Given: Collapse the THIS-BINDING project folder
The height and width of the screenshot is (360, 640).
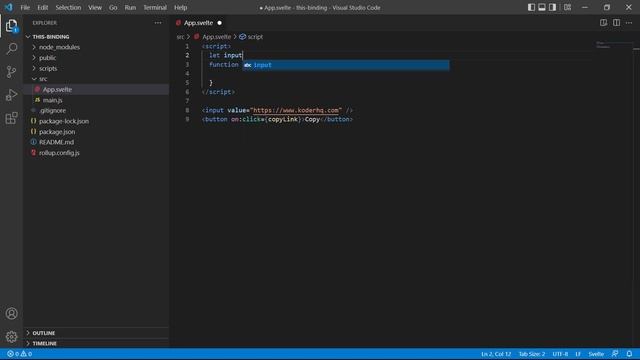Looking at the screenshot, I should pyautogui.click(x=51, y=37).
